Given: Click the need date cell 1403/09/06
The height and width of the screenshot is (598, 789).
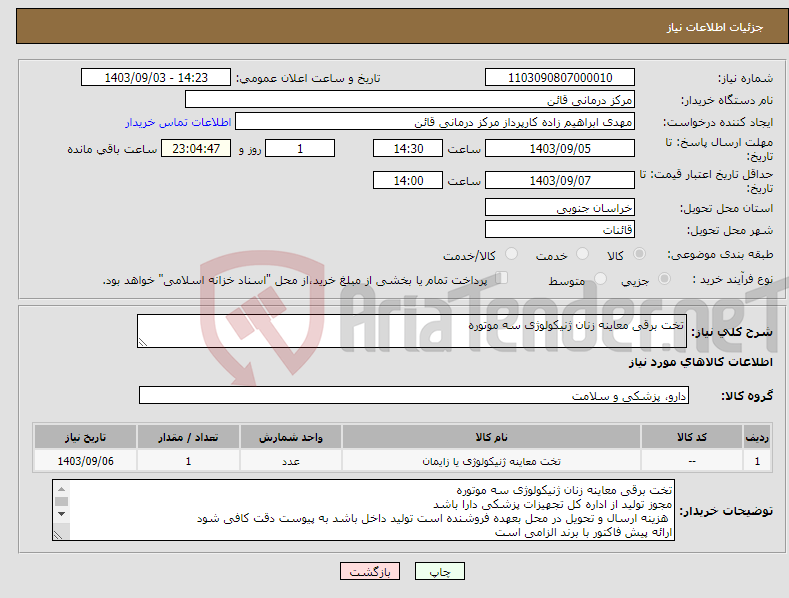Looking at the screenshot, I should pos(85,461).
